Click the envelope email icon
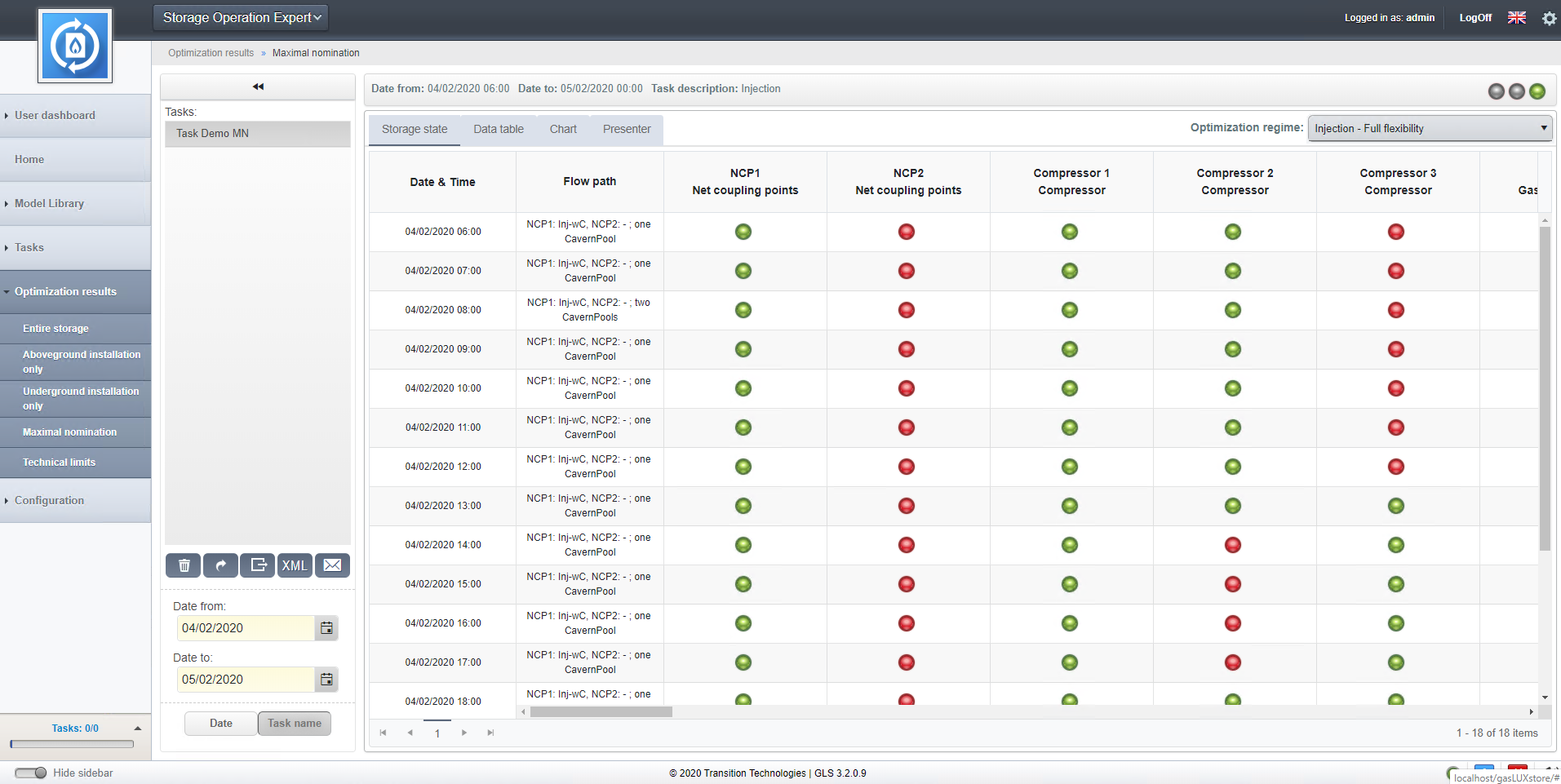The height and width of the screenshot is (784, 1561). click(x=332, y=565)
